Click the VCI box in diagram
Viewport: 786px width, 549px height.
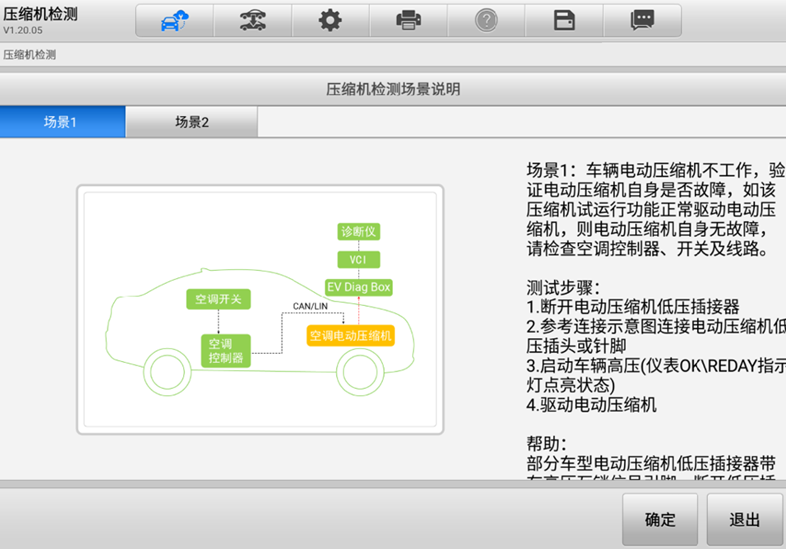pyautogui.click(x=358, y=260)
